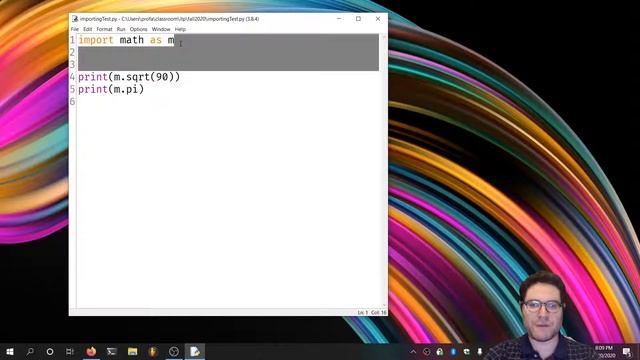This screenshot has height=360, width=640.
Task: Open the File menu
Action: (75, 29)
